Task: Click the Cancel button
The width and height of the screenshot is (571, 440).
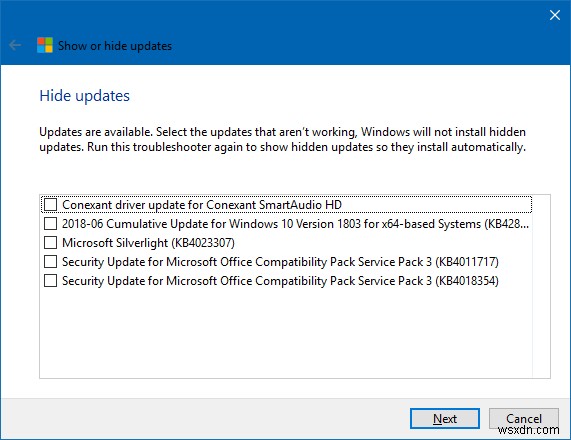Action: pos(524,419)
